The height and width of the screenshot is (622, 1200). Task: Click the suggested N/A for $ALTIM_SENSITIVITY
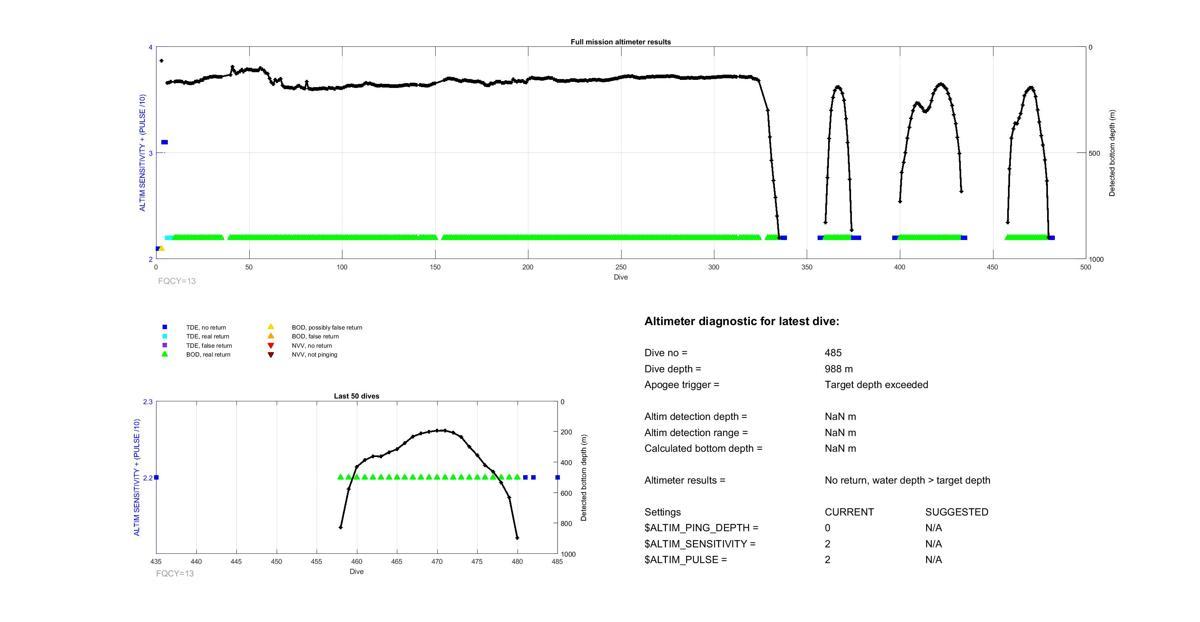pos(934,544)
